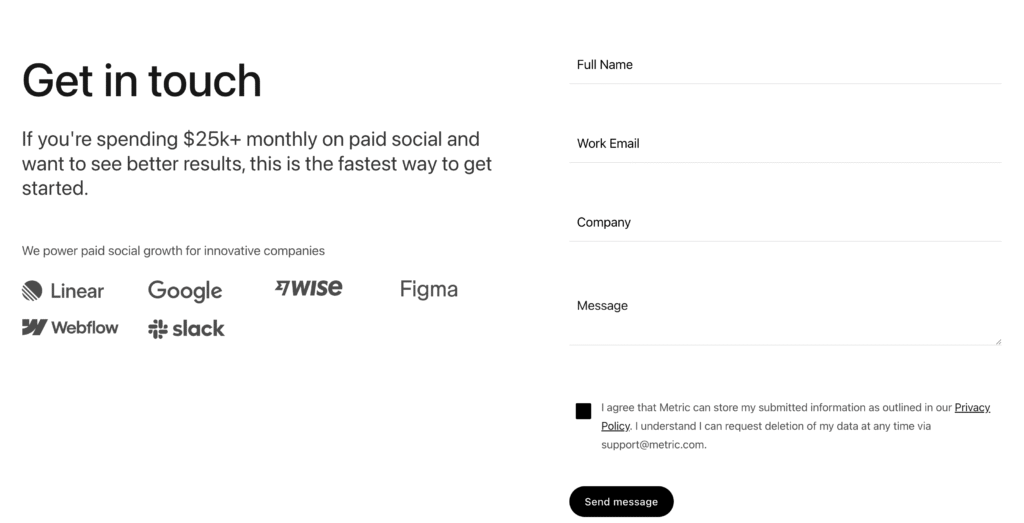Screen dimensions: 1024x523
Task: Click the slack wordmark text
Action: (x=199, y=328)
